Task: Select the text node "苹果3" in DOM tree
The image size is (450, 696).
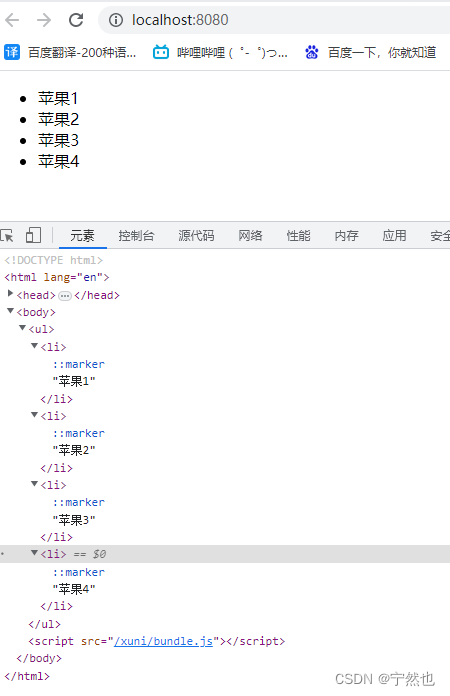Action: 74,520
